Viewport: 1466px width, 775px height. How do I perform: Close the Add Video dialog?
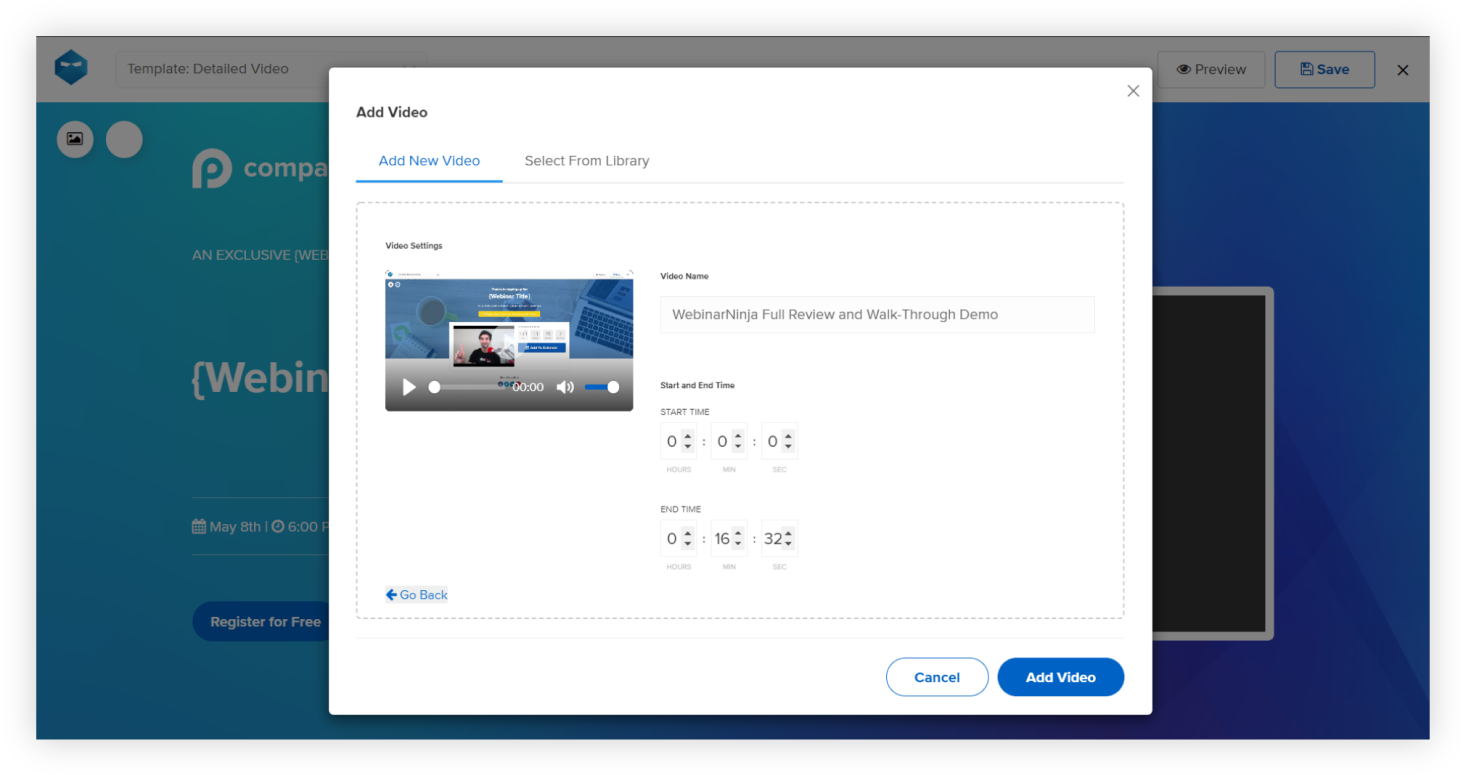click(x=1133, y=91)
